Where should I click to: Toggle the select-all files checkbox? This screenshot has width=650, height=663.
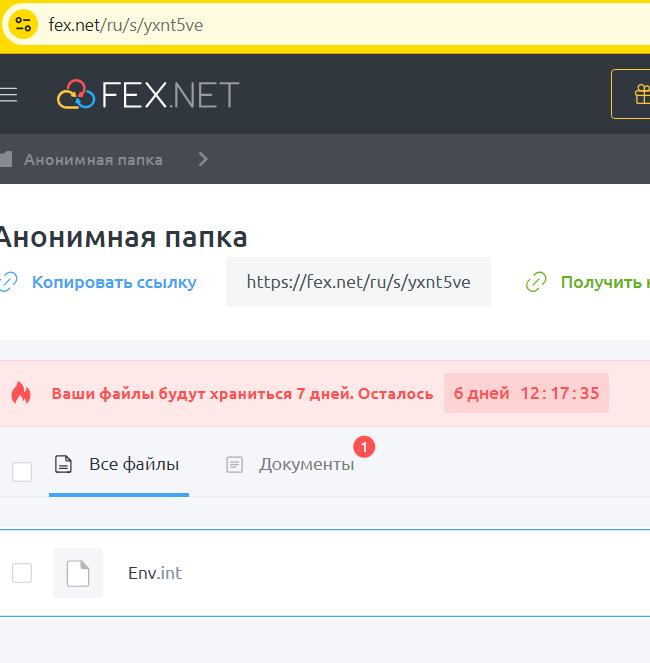[x=22, y=472]
